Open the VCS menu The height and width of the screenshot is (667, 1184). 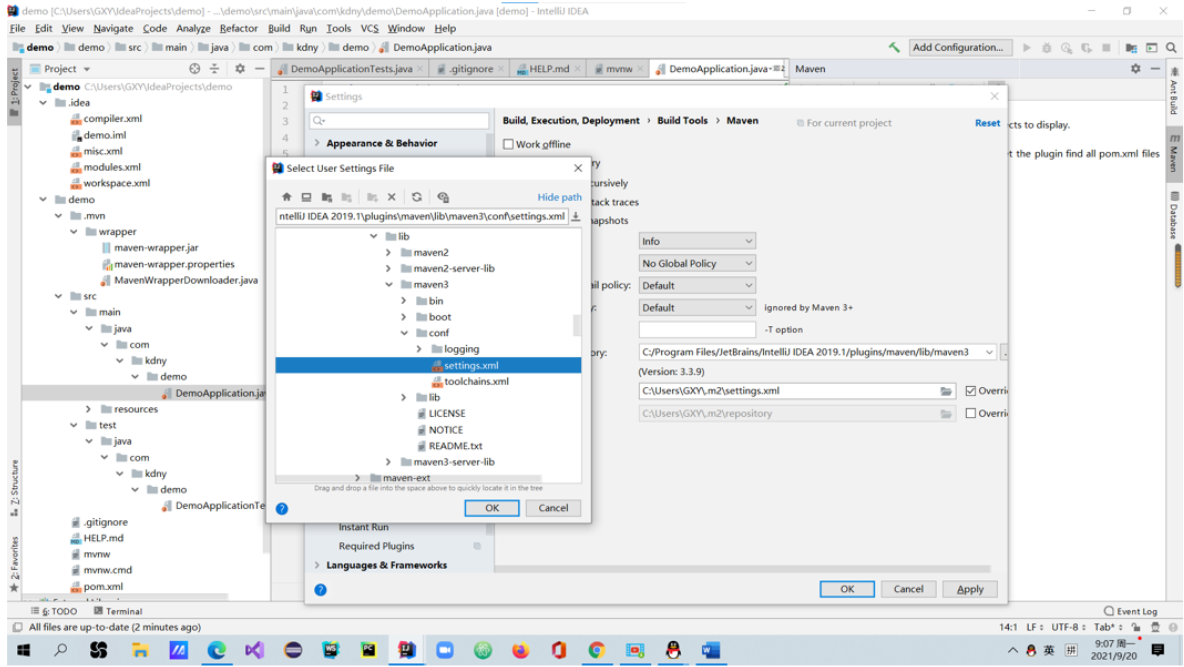[x=369, y=28]
